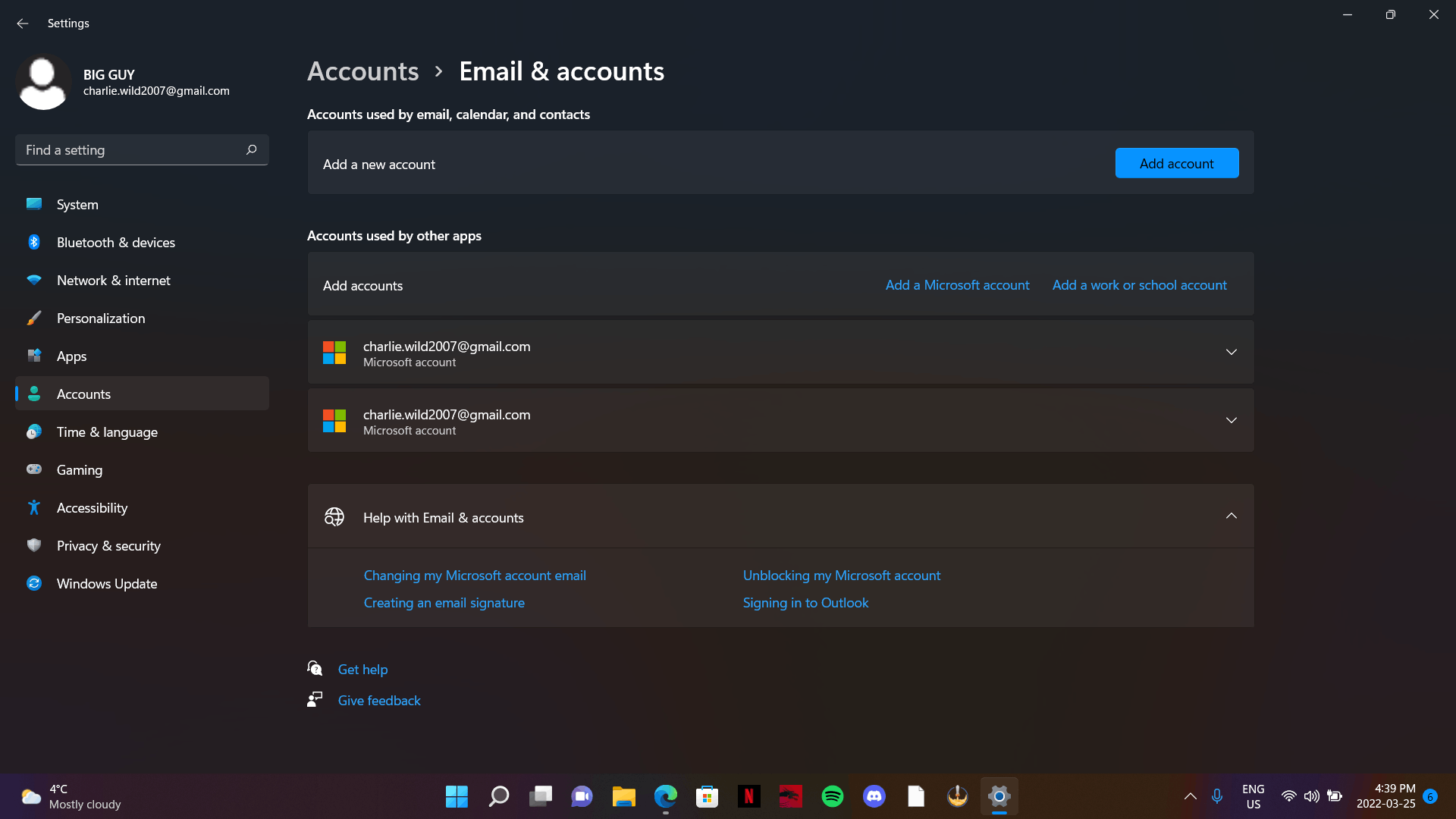Click Add a Microsoft account
The width and height of the screenshot is (1456, 819).
click(957, 285)
